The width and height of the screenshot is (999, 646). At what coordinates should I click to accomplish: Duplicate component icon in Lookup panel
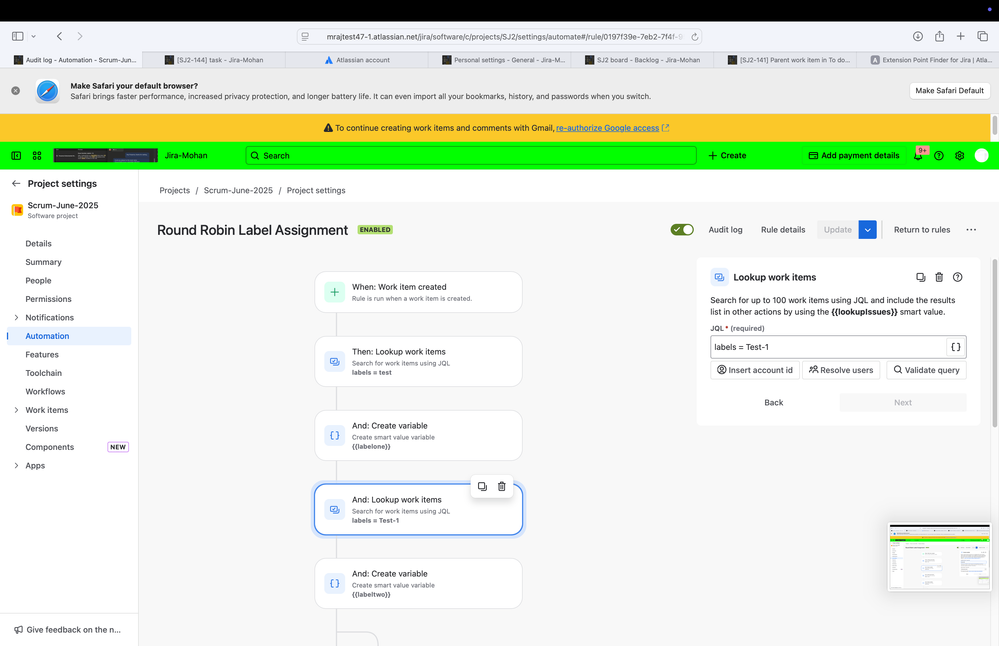920,277
